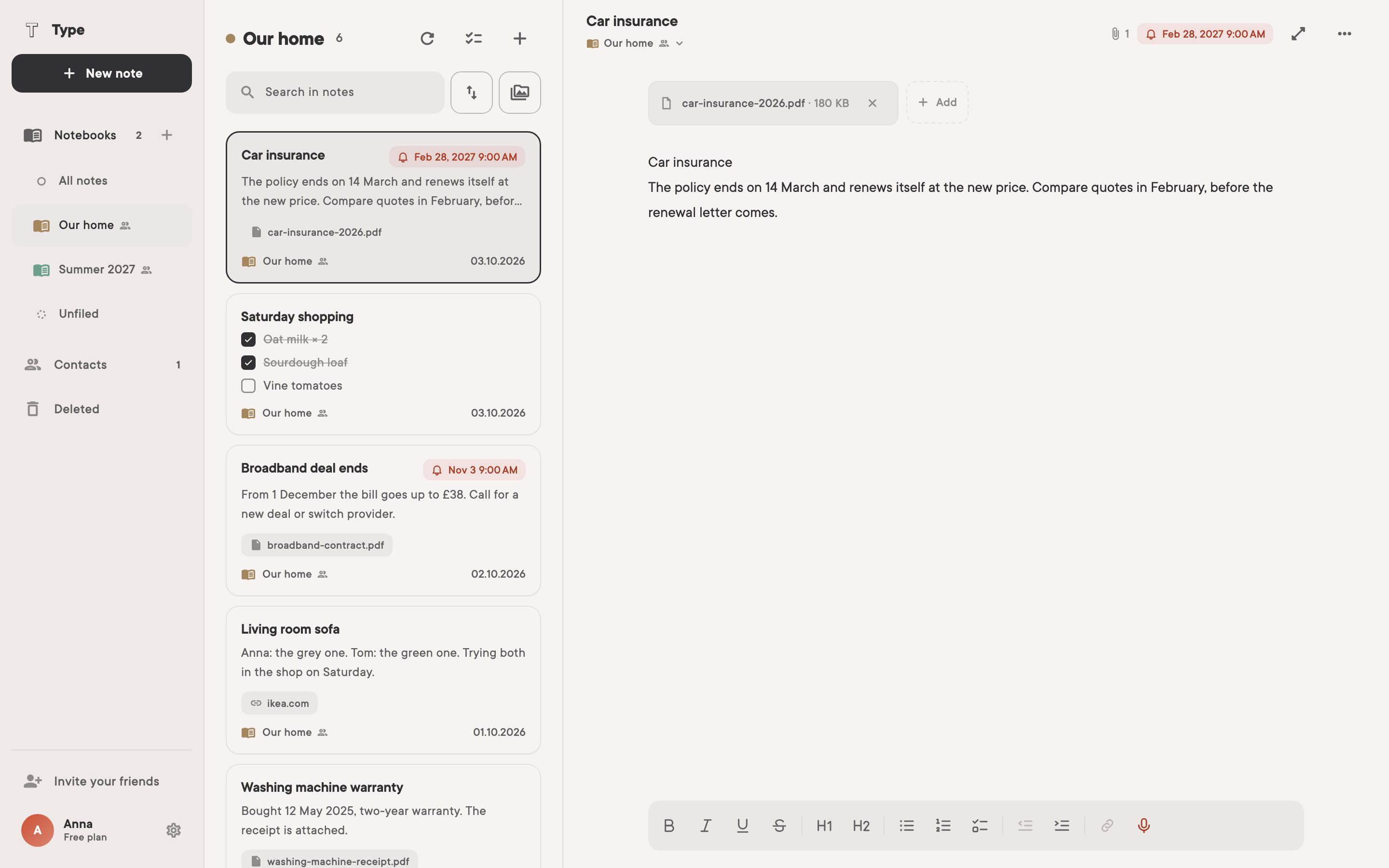Refresh the Our home notes list

click(427, 39)
